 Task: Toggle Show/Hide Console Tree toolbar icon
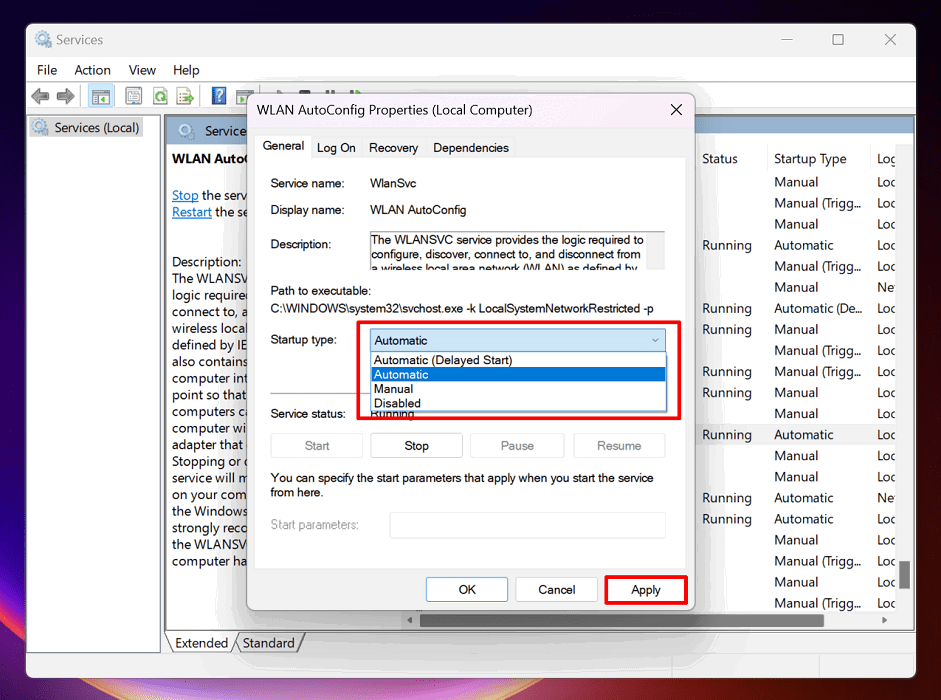tap(101, 96)
